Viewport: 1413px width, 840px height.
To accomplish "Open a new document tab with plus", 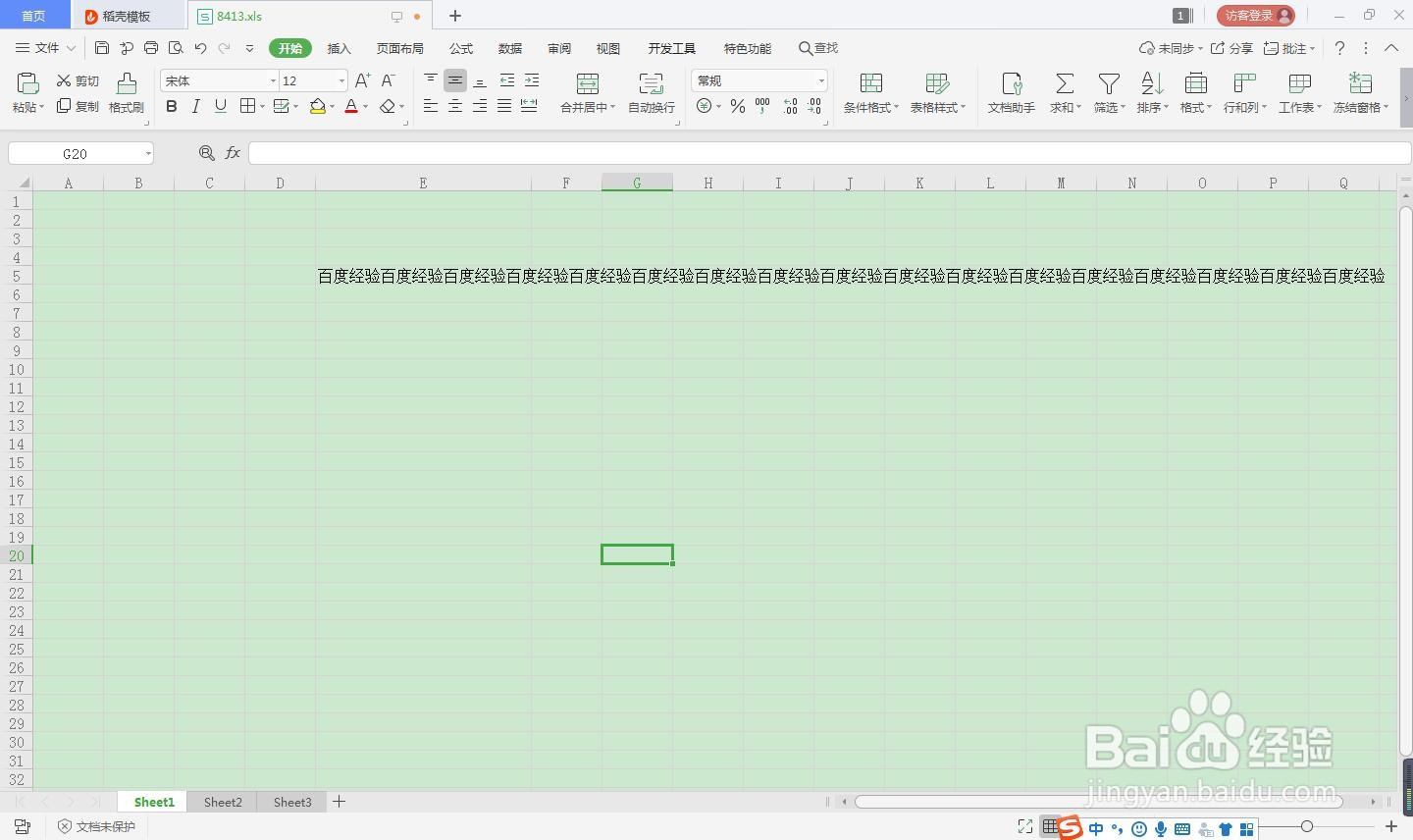I will click(x=455, y=16).
